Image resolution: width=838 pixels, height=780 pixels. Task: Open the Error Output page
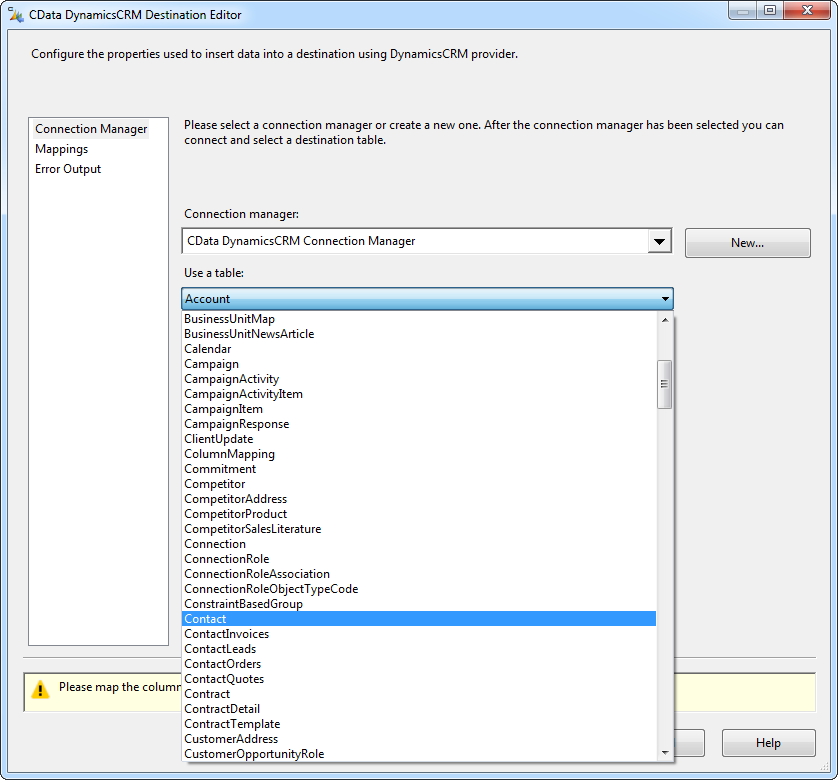coord(68,169)
